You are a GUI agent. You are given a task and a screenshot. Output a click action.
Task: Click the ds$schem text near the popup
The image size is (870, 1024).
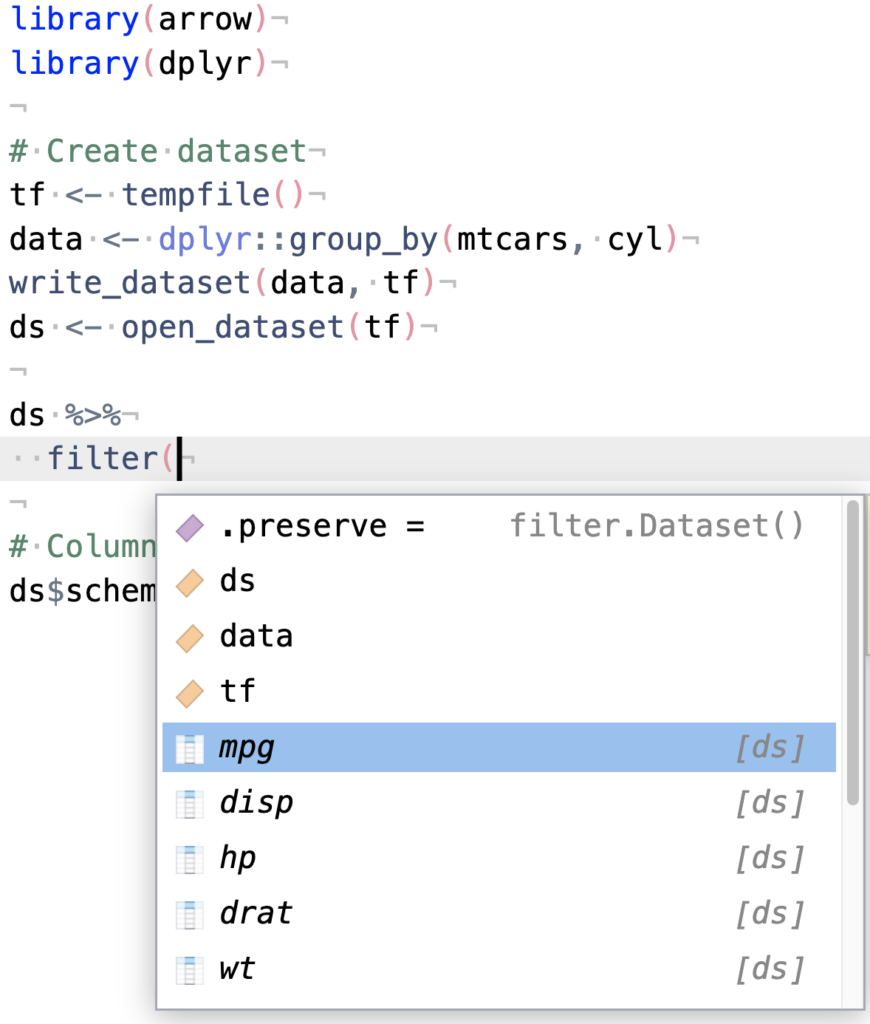(80, 590)
